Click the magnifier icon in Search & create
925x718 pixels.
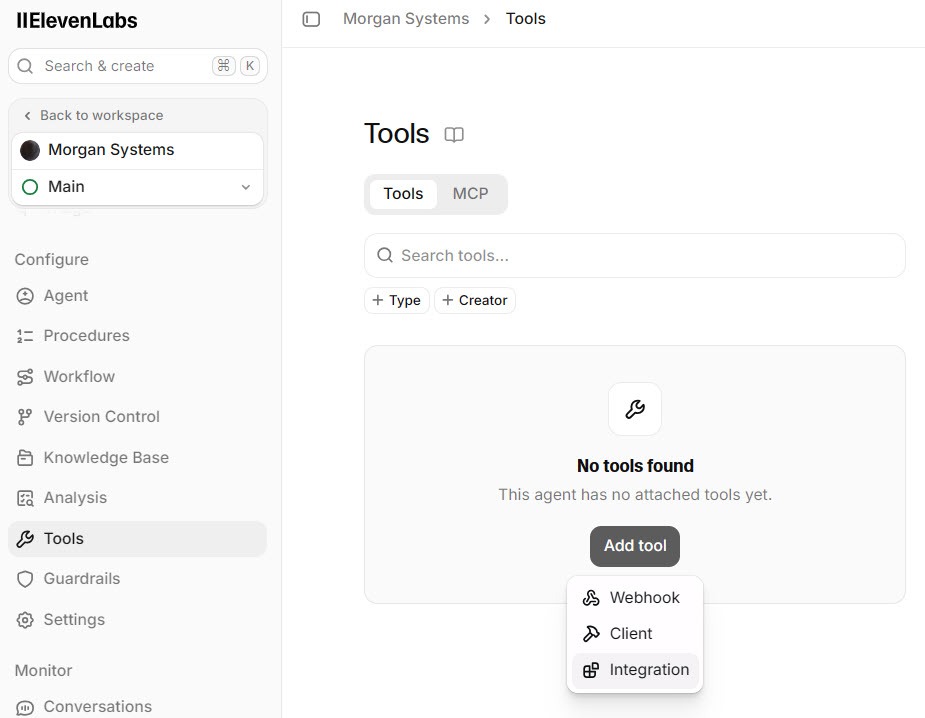tap(25, 66)
